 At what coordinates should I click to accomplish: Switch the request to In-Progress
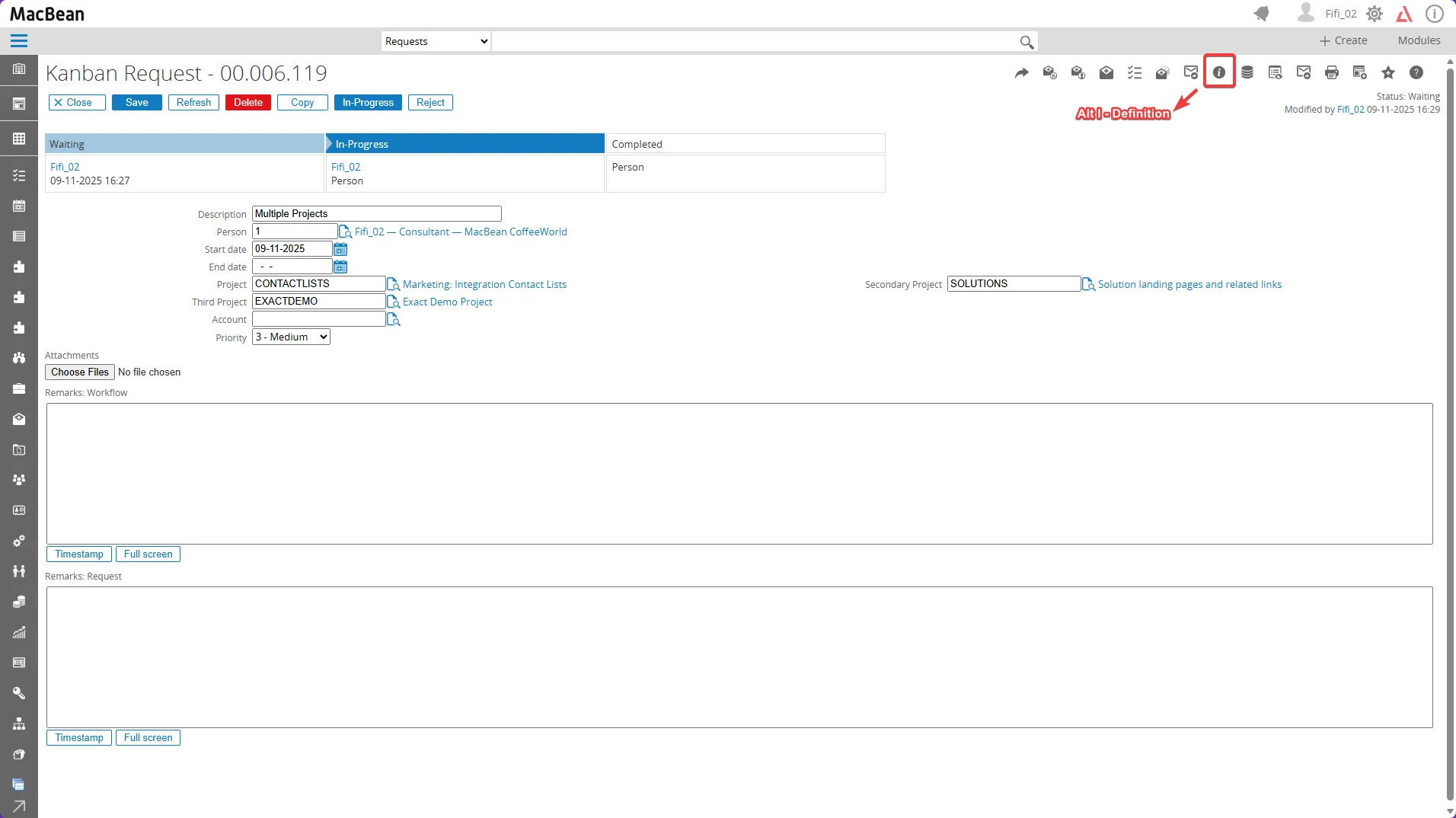[x=368, y=102]
